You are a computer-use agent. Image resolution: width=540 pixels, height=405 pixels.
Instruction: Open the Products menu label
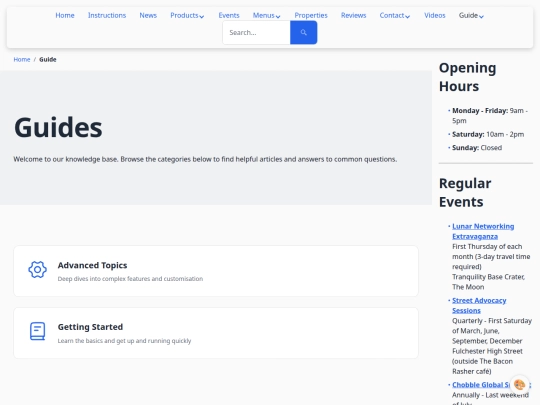(184, 15)
